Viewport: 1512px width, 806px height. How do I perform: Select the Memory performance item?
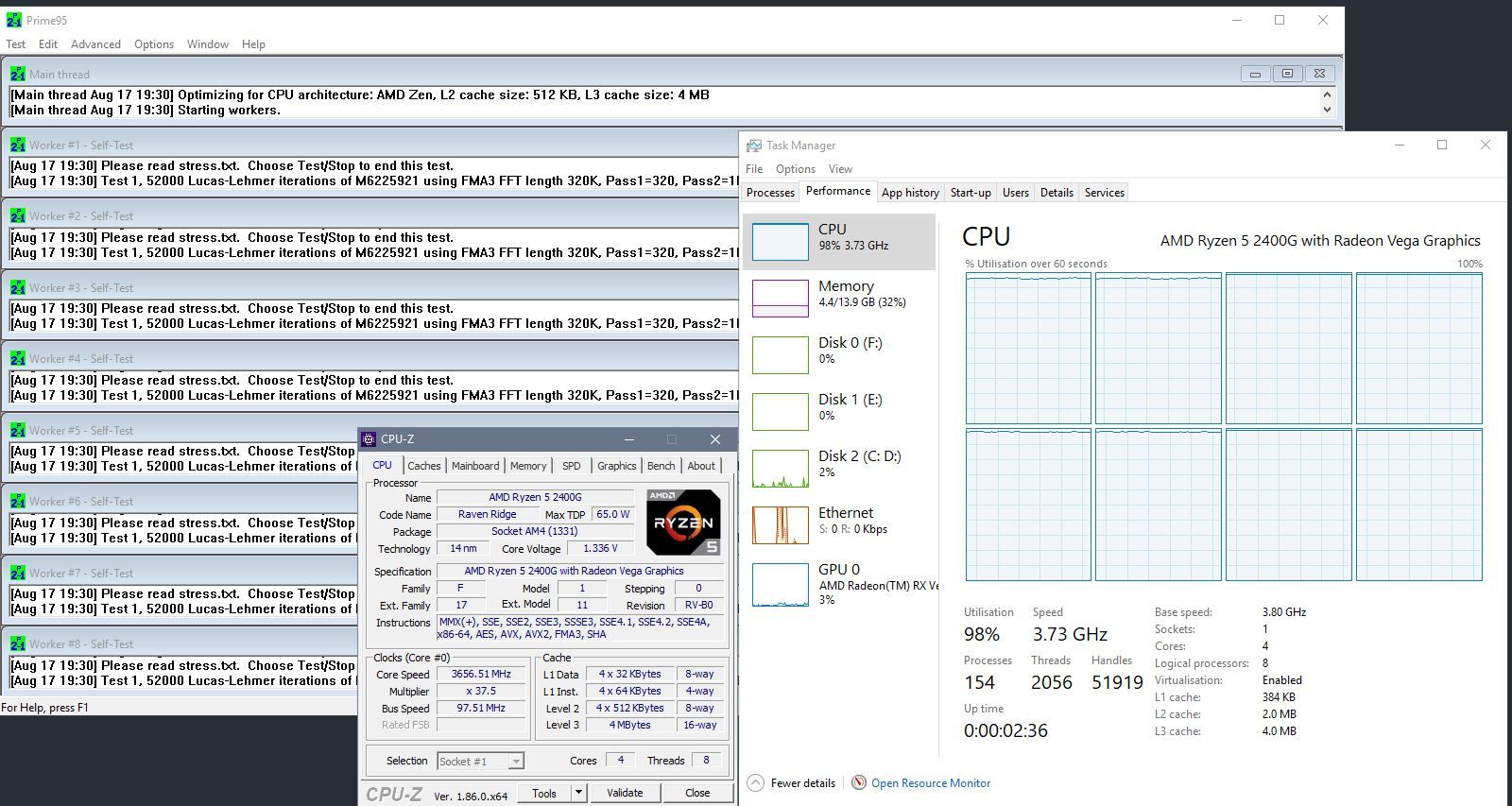839,298
